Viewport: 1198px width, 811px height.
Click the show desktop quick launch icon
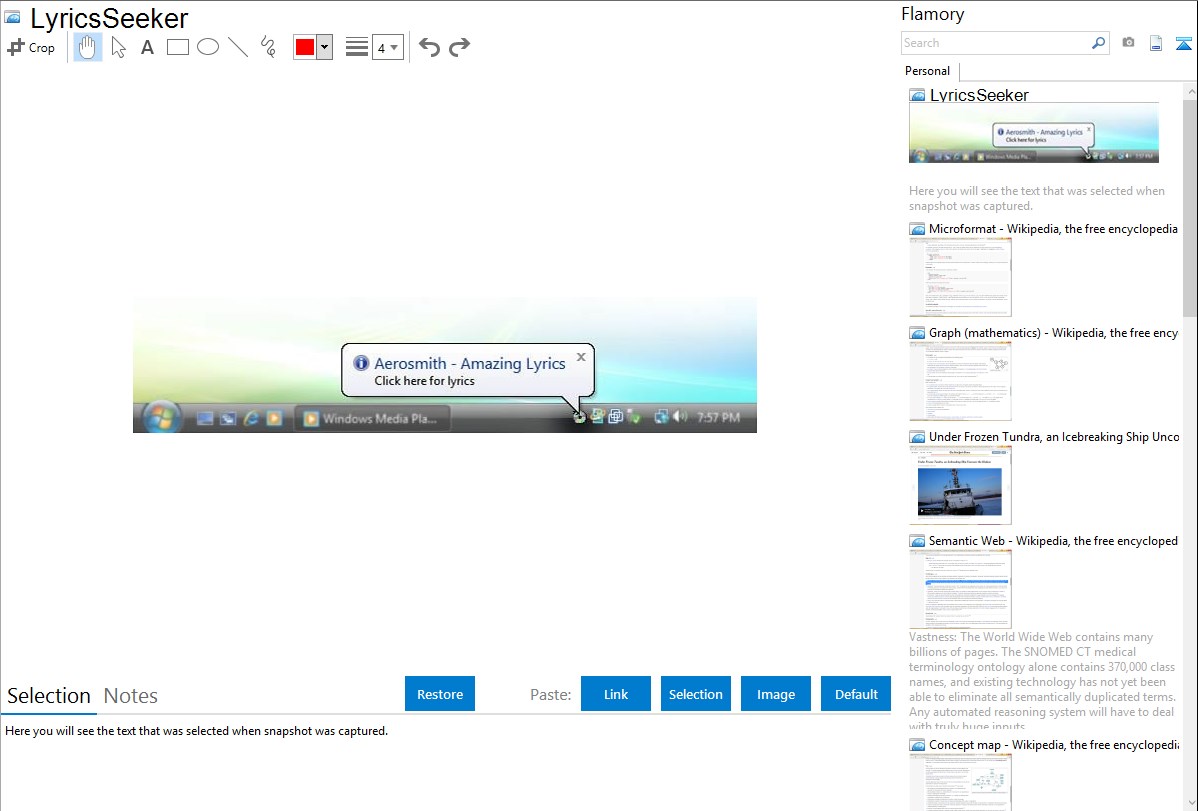tap(205, 418)
